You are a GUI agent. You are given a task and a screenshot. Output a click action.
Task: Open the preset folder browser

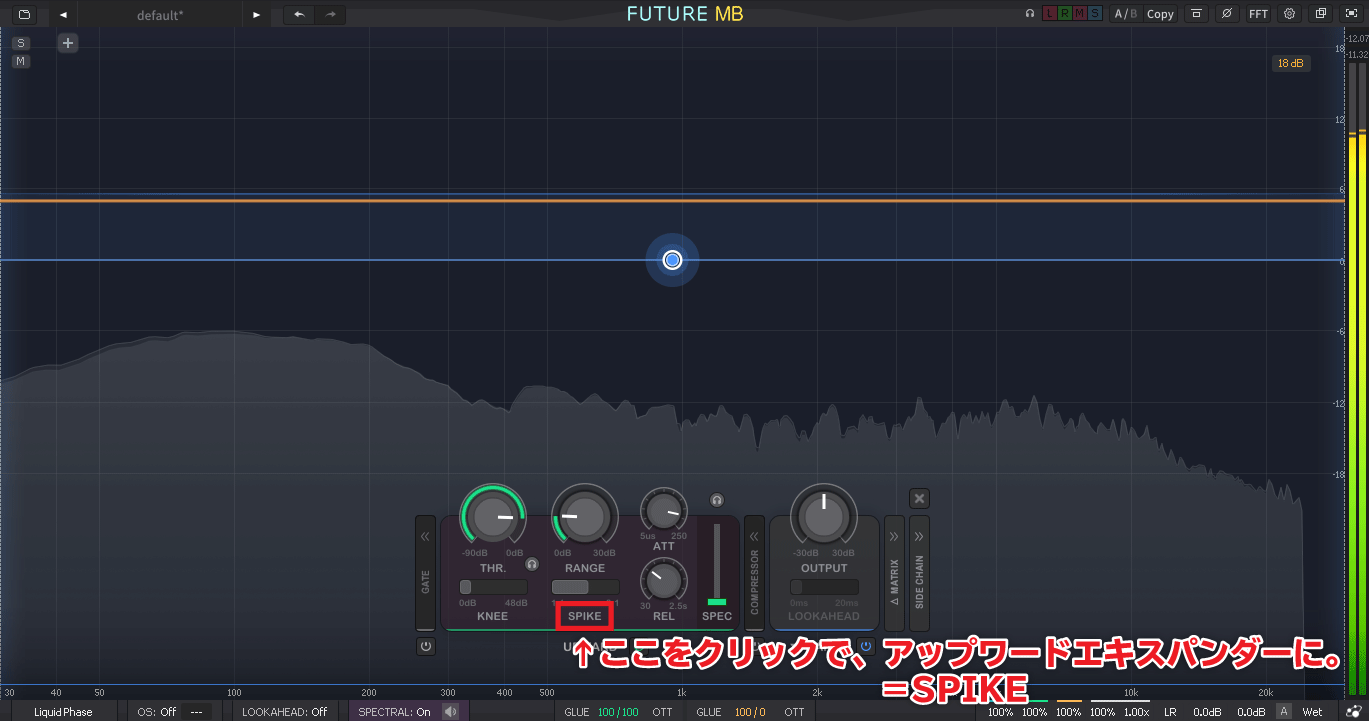coord(24,14)
